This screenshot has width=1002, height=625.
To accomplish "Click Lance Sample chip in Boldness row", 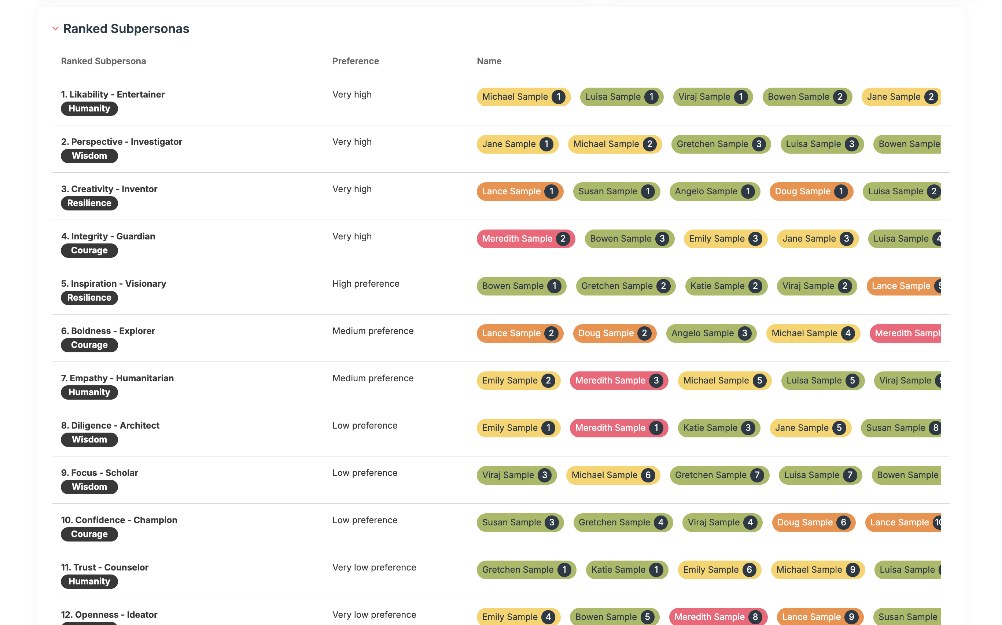I will pos(520,334).
